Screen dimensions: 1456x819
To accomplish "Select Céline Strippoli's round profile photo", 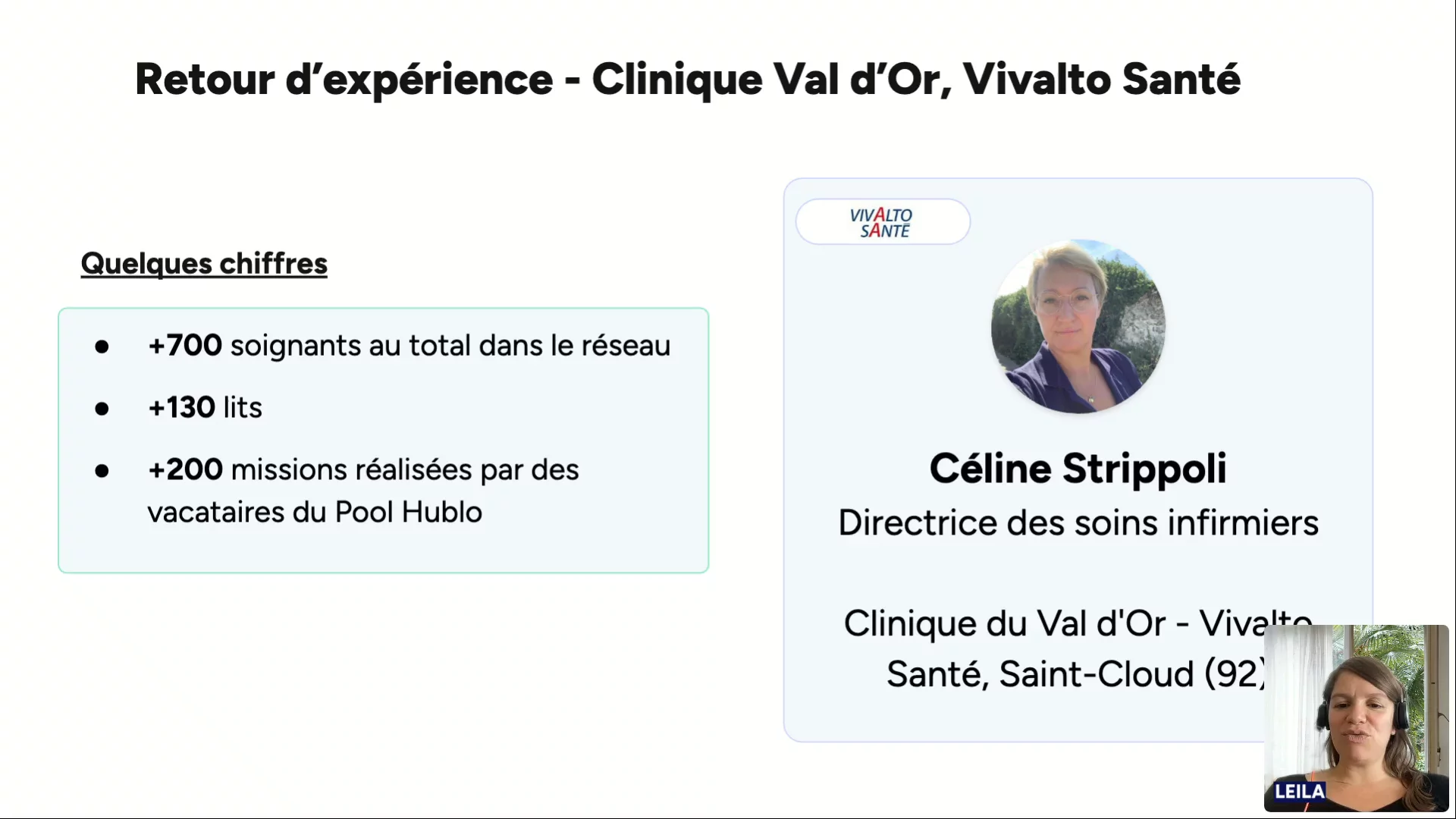I will coord(1078,327).
